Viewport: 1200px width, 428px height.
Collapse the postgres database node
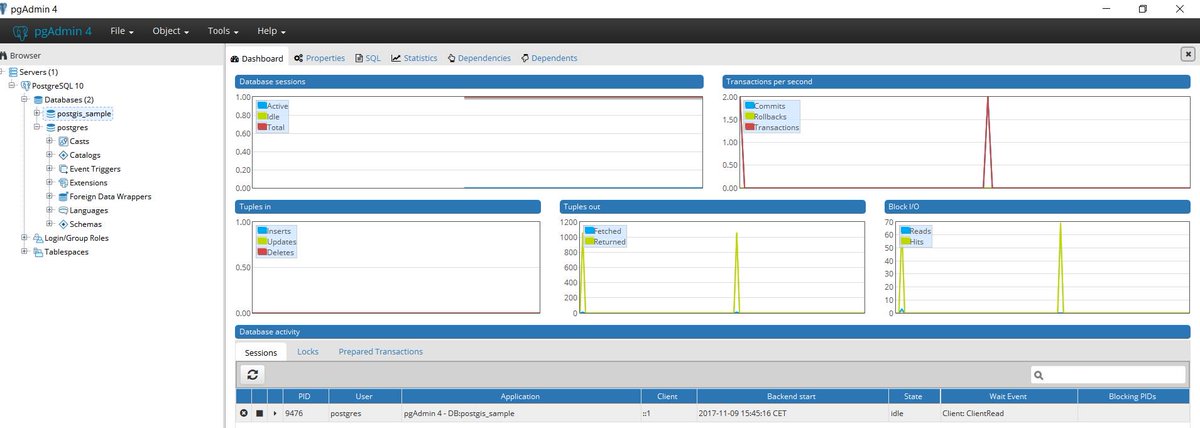[36, 128]
